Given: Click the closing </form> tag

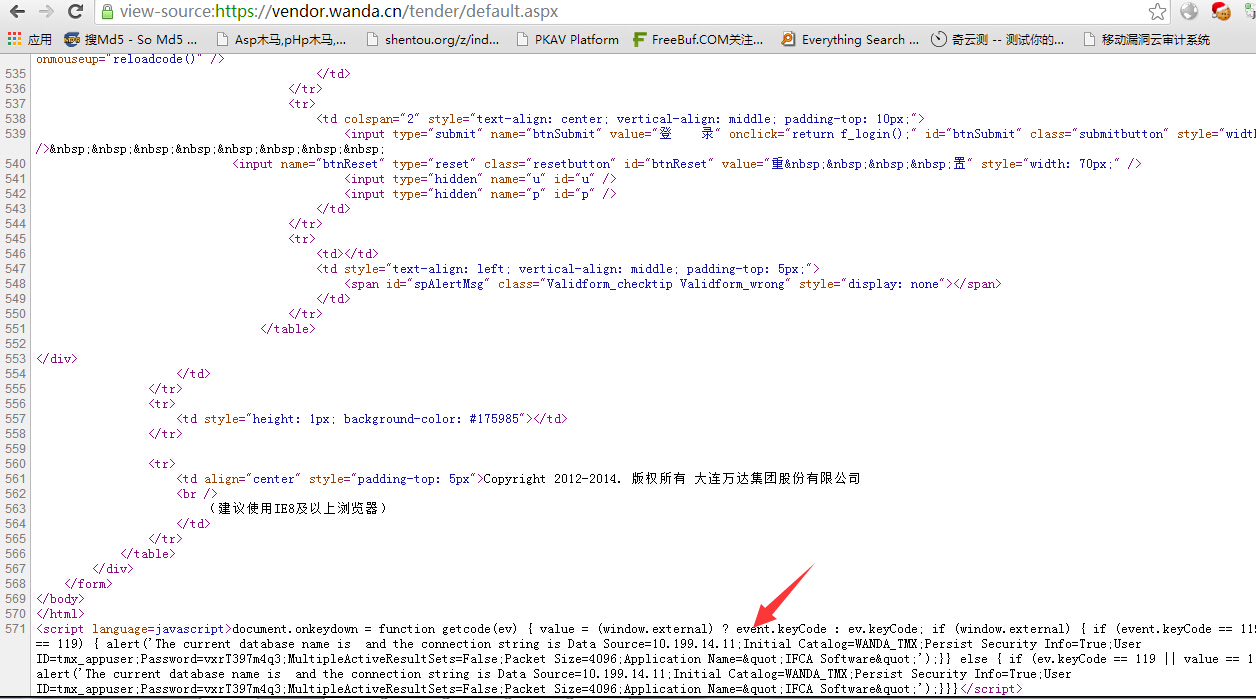Looking at the screenshot, I should (x=88, y=584).
